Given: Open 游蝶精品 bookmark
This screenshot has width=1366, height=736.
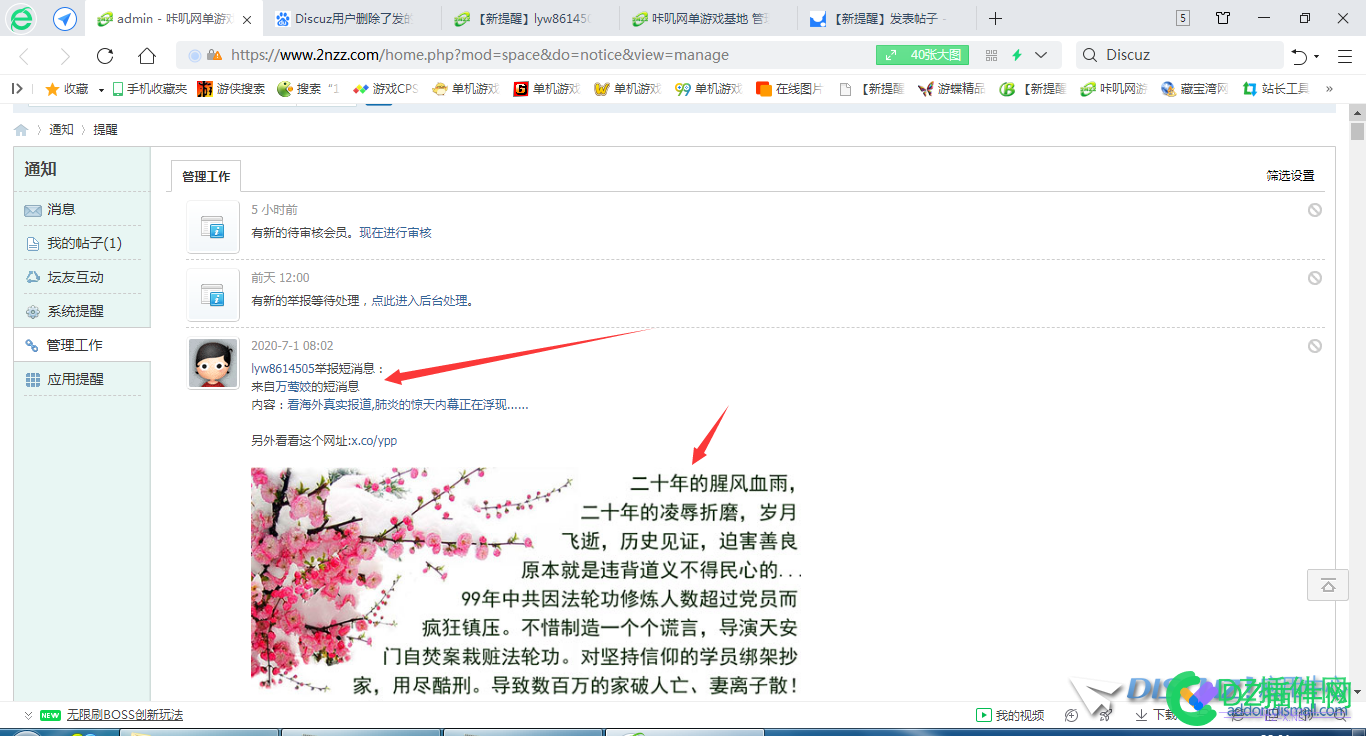Looking at the screenshot, I should click(x=951, y=89).
